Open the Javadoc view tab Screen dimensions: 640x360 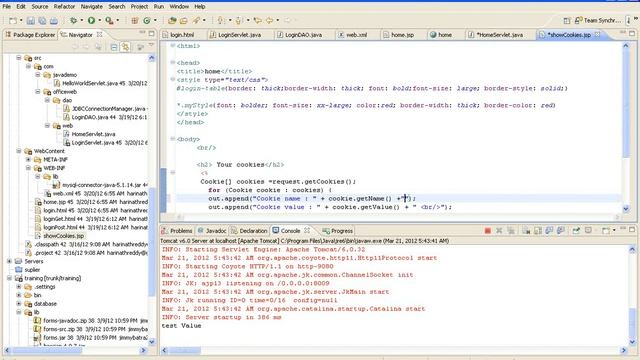click(212, 231)
